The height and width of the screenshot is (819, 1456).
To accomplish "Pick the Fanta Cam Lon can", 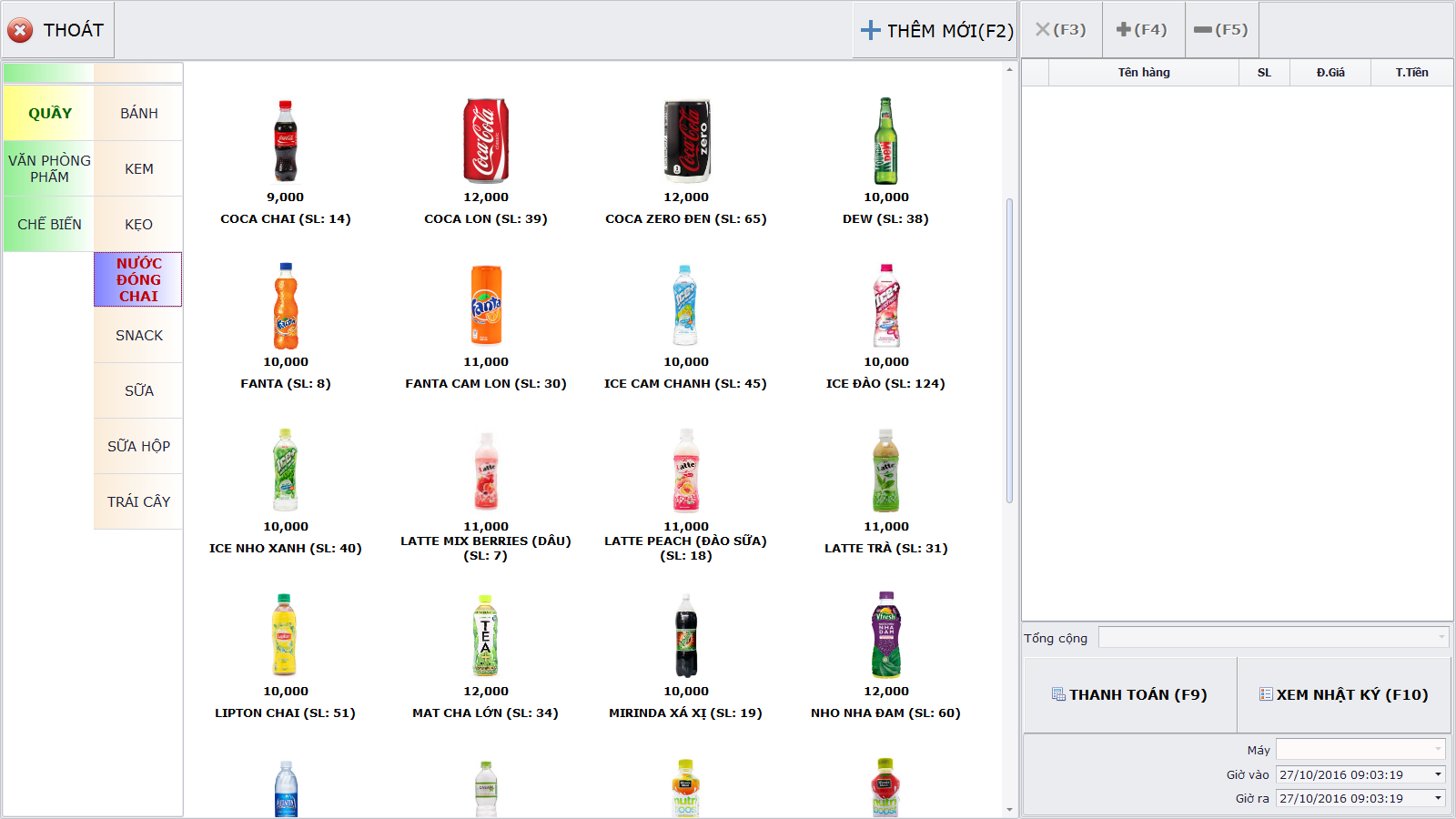I will pos(486,306).
